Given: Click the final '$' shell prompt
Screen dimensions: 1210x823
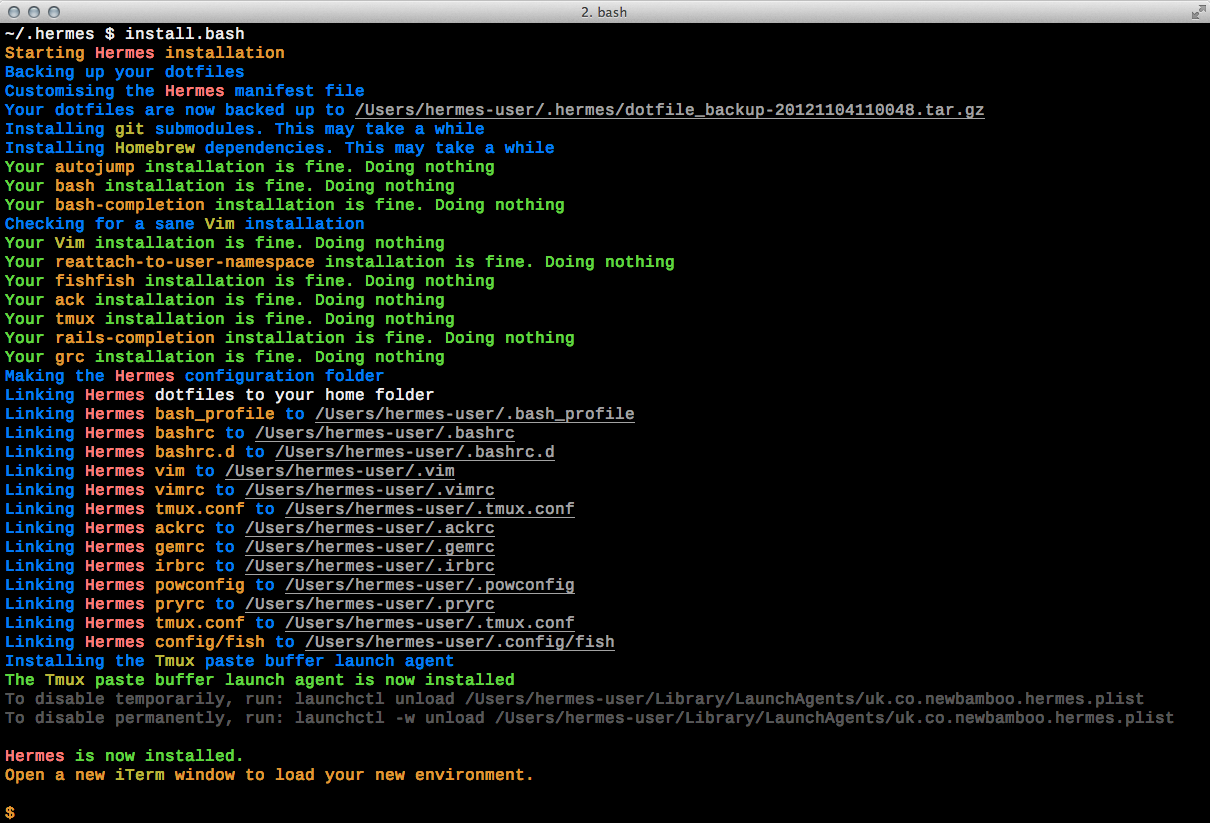Looking at the screenshot, I should tap(10, 813).
